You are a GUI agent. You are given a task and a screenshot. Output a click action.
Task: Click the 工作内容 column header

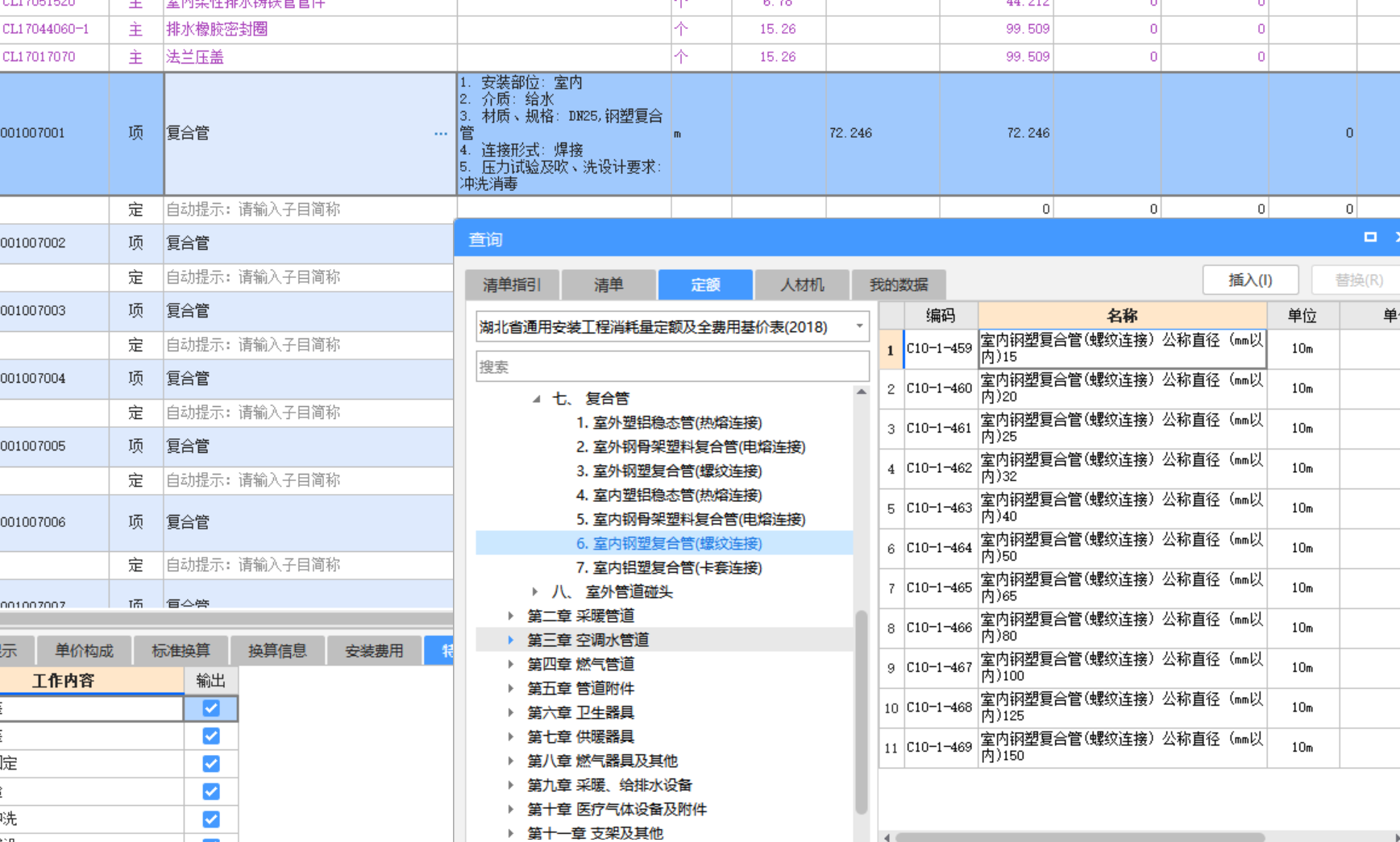tap(91, 681)
